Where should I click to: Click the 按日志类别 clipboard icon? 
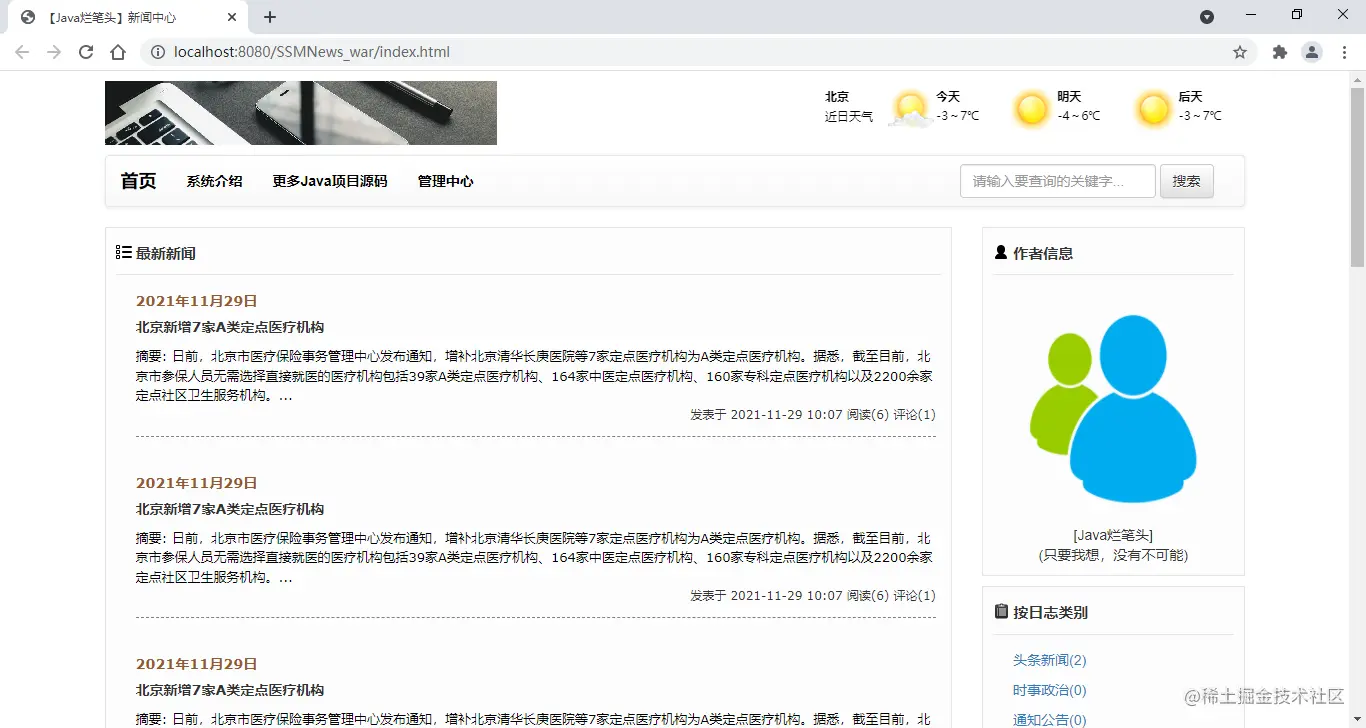tap(1001, 611)
